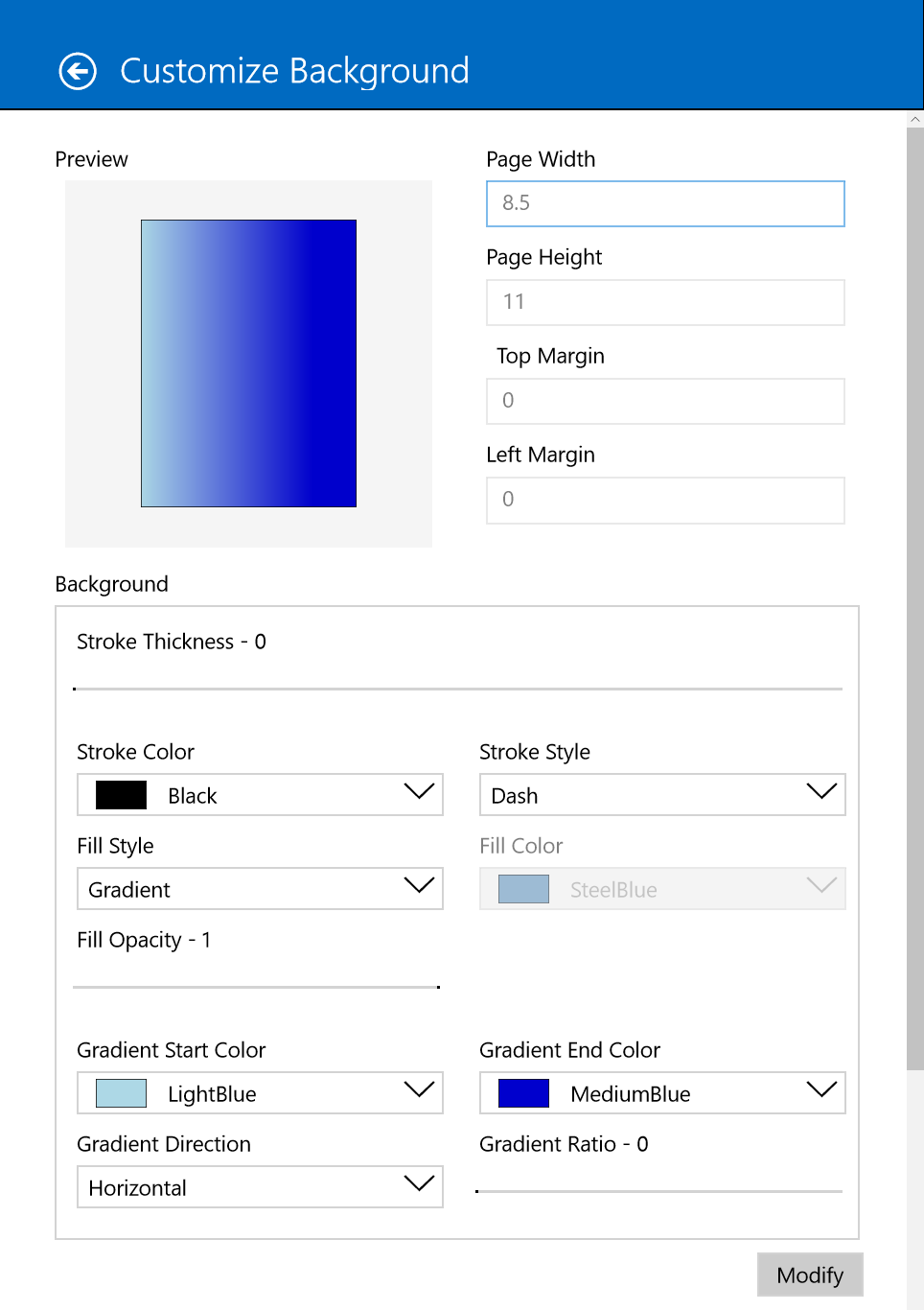The width and height of the screenshot is (924, 1310).
Task: Focus the Page Width input field
Action: (665, 203)
